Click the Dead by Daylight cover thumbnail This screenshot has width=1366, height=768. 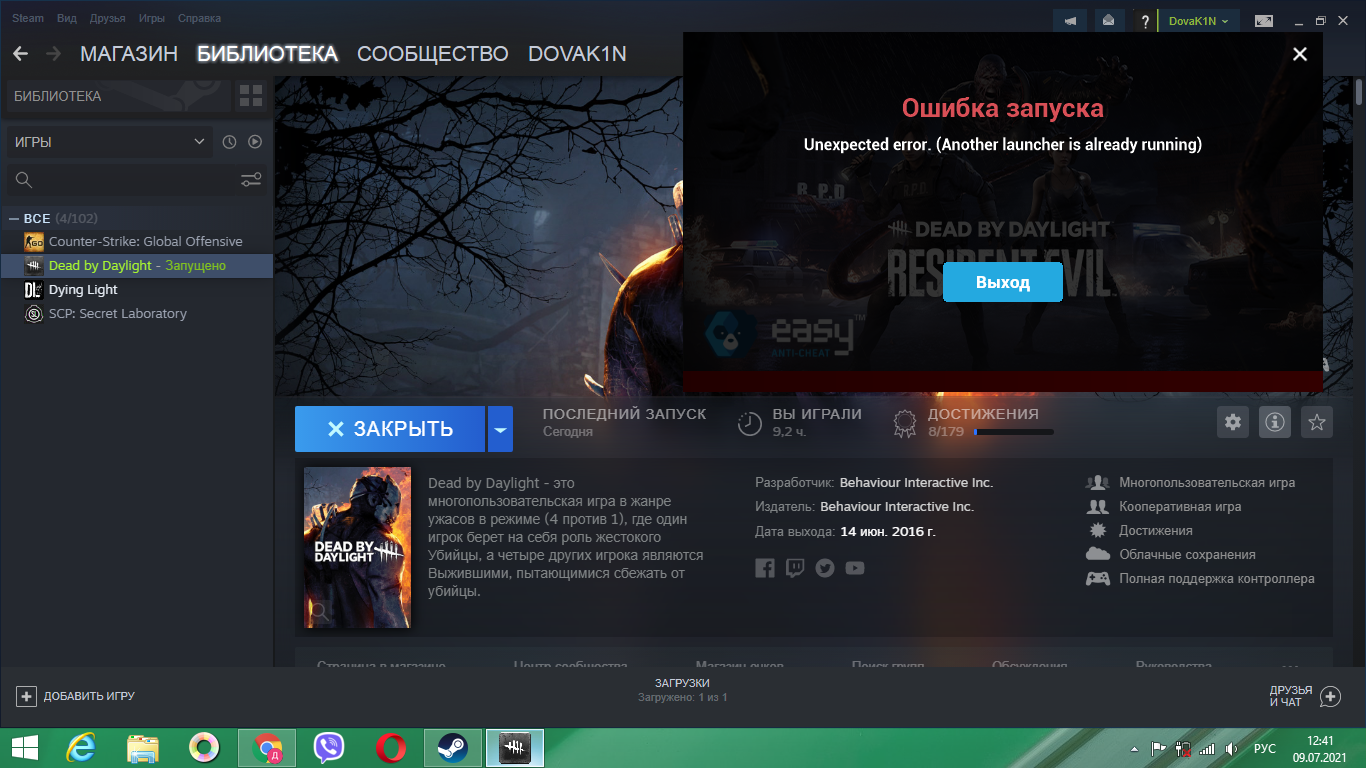(357, 547)
